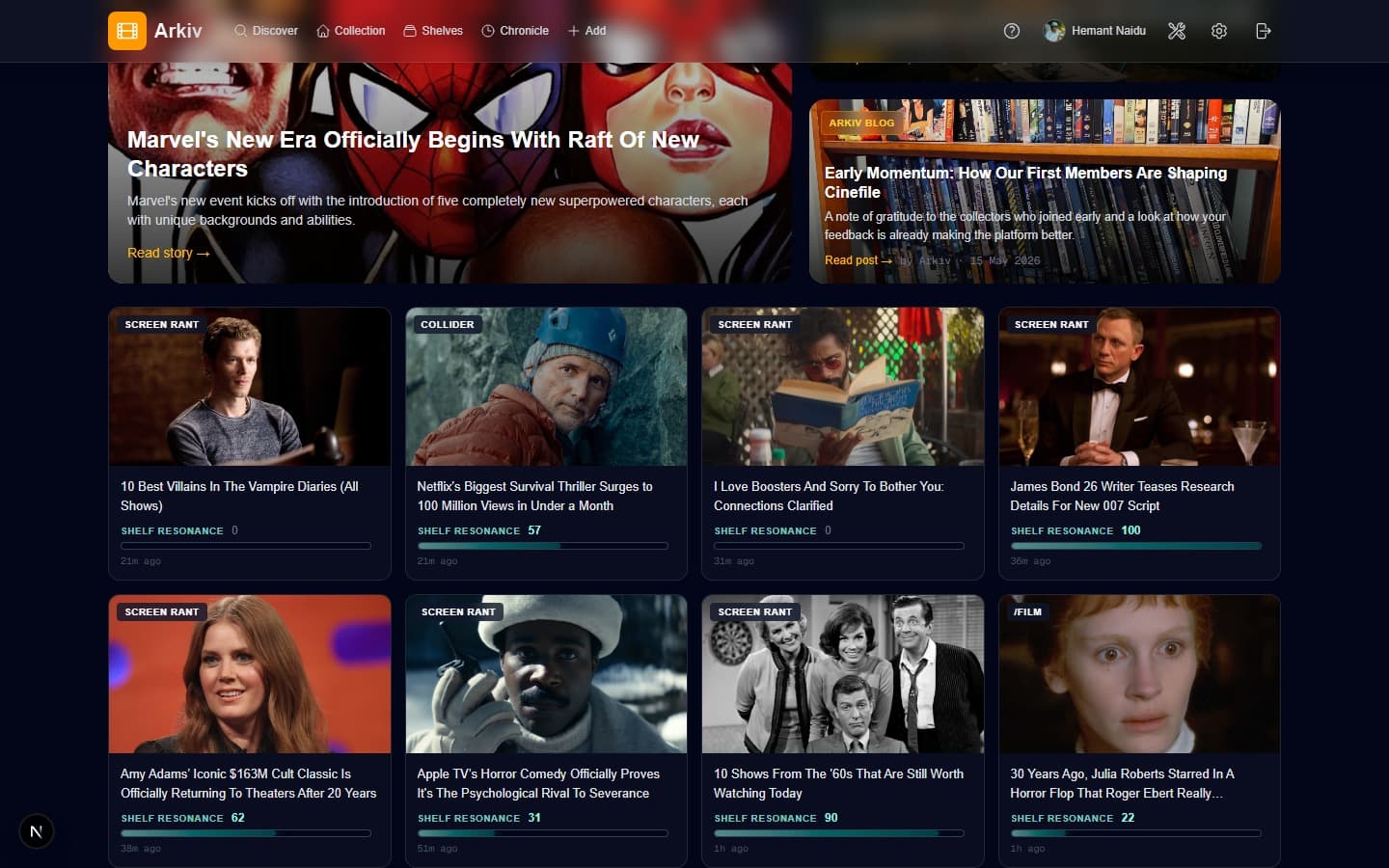The image size is (1389, 868).
Task: Click 'Netflix's Biggest Survival Thriller' title
Action: 534,496
